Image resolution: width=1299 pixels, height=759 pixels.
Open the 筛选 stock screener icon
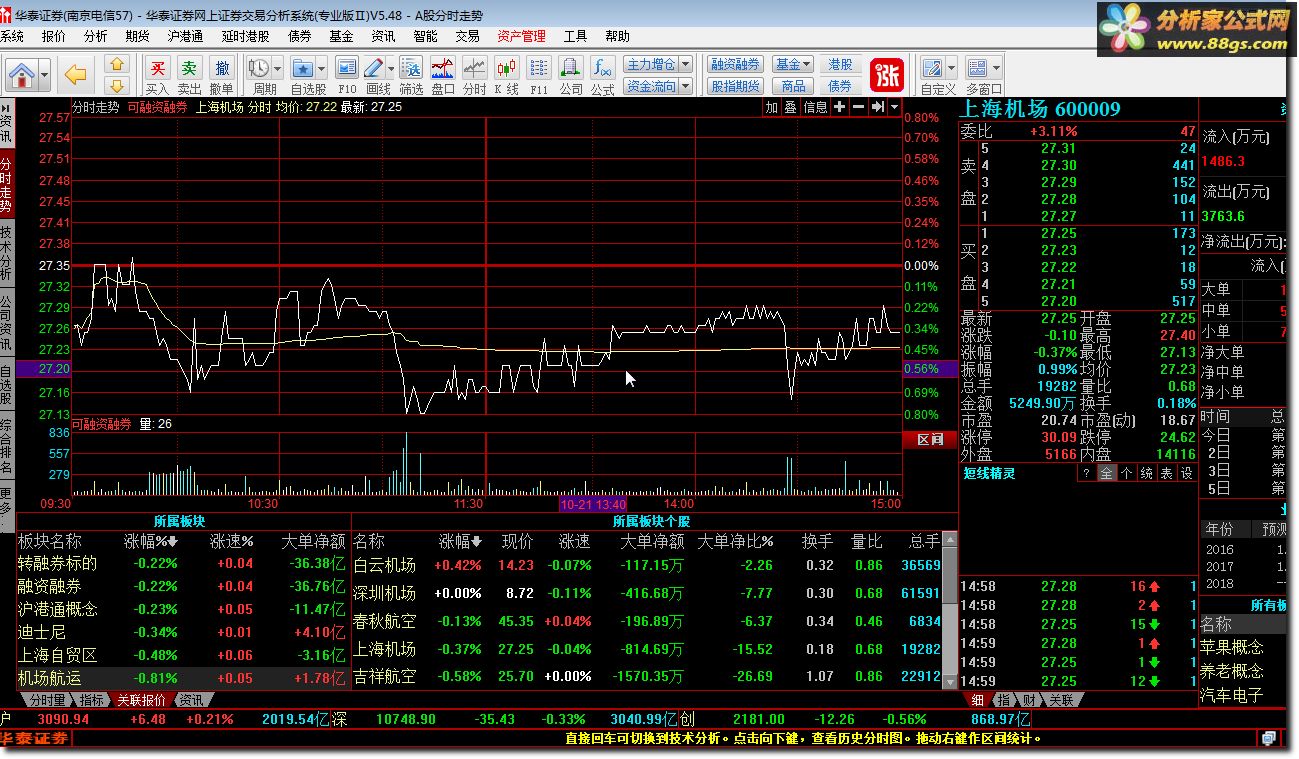411,68
